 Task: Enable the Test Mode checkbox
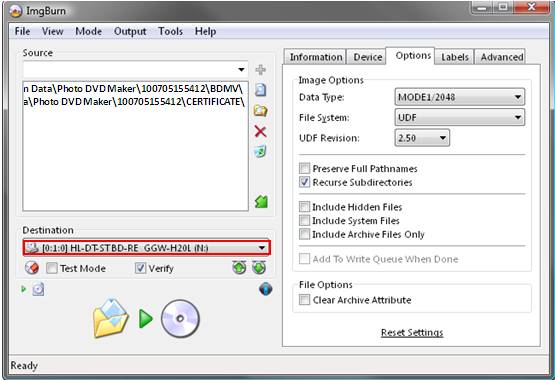[52, 268]
